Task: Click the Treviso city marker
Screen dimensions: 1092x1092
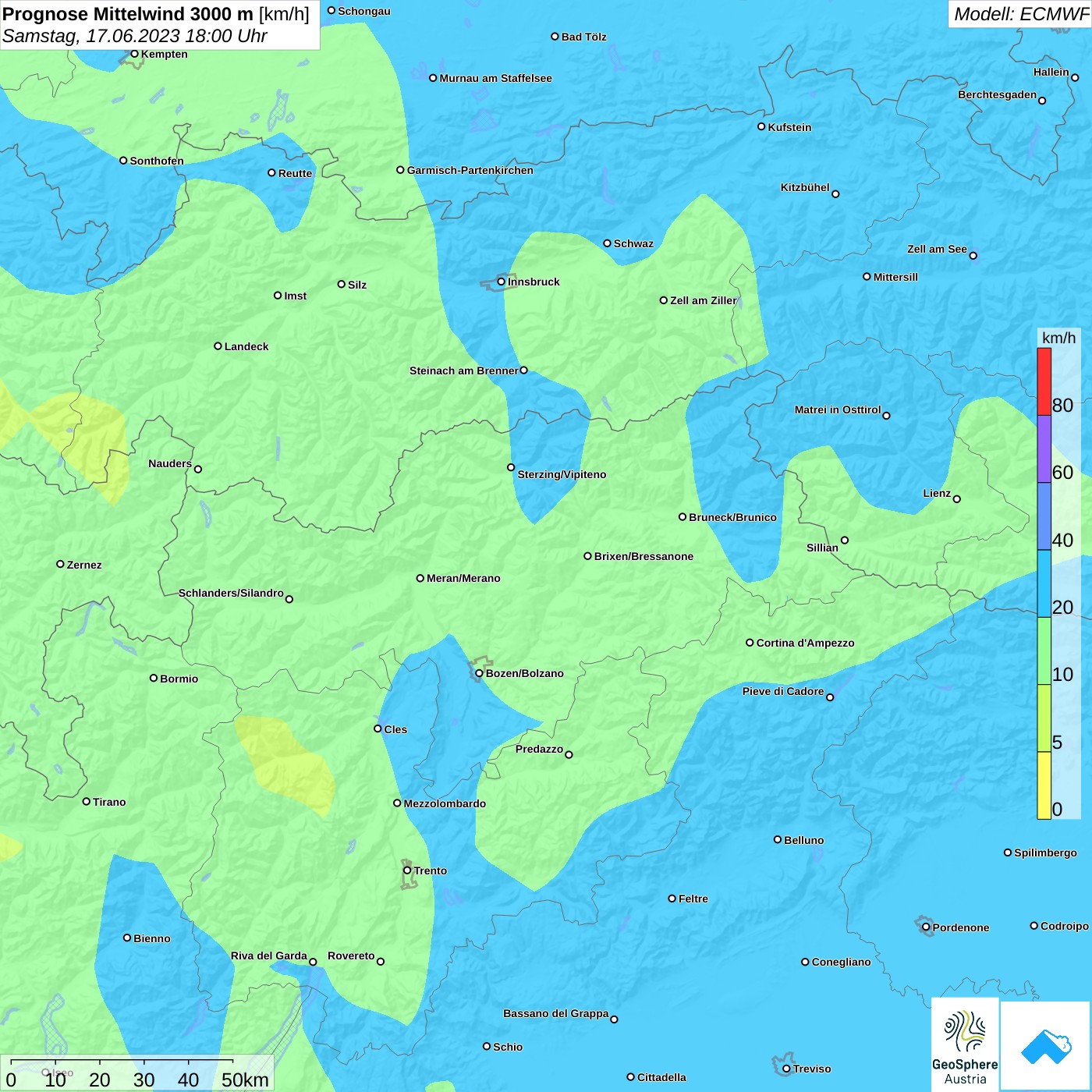Action: pos(786,1069)
